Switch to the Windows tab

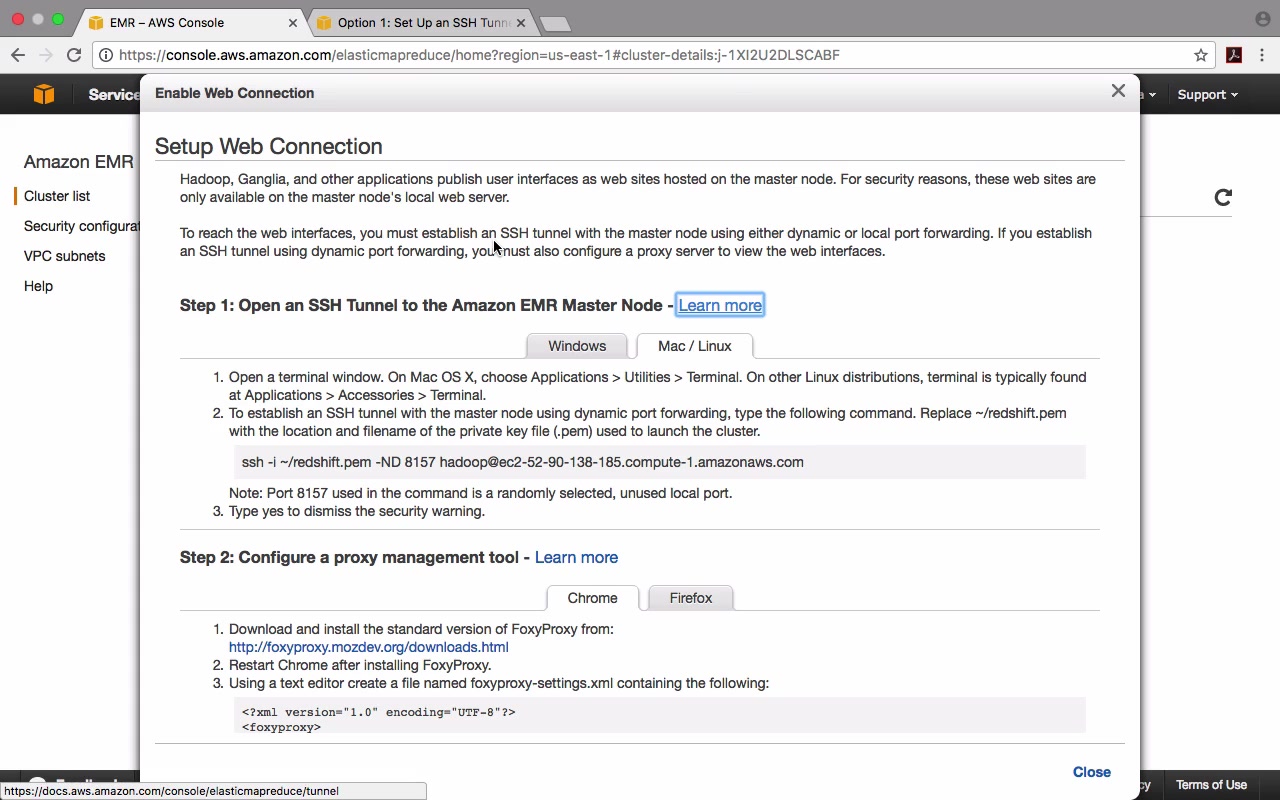coord(577,346)
